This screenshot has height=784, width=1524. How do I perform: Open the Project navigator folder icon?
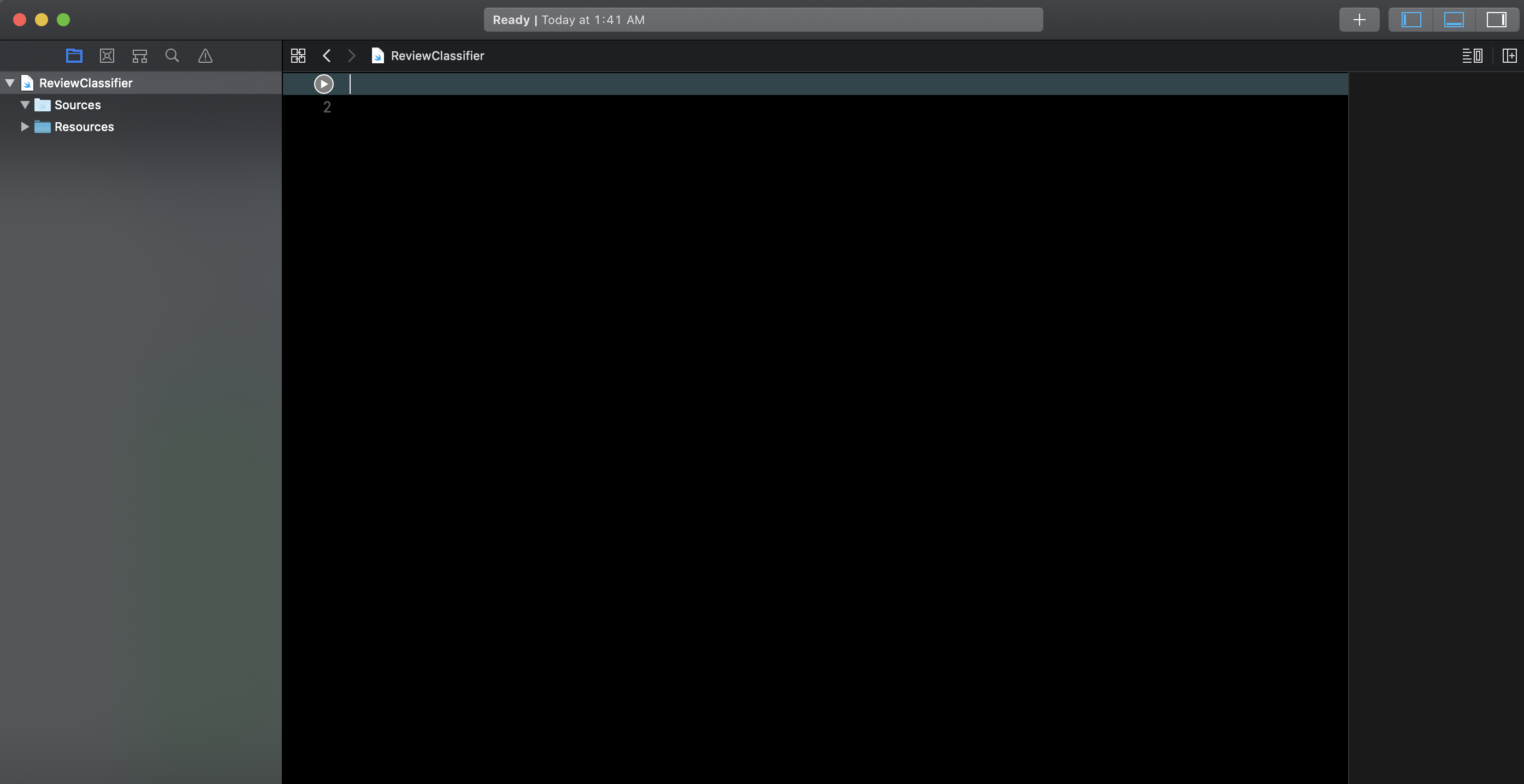(x=74, y=56)
